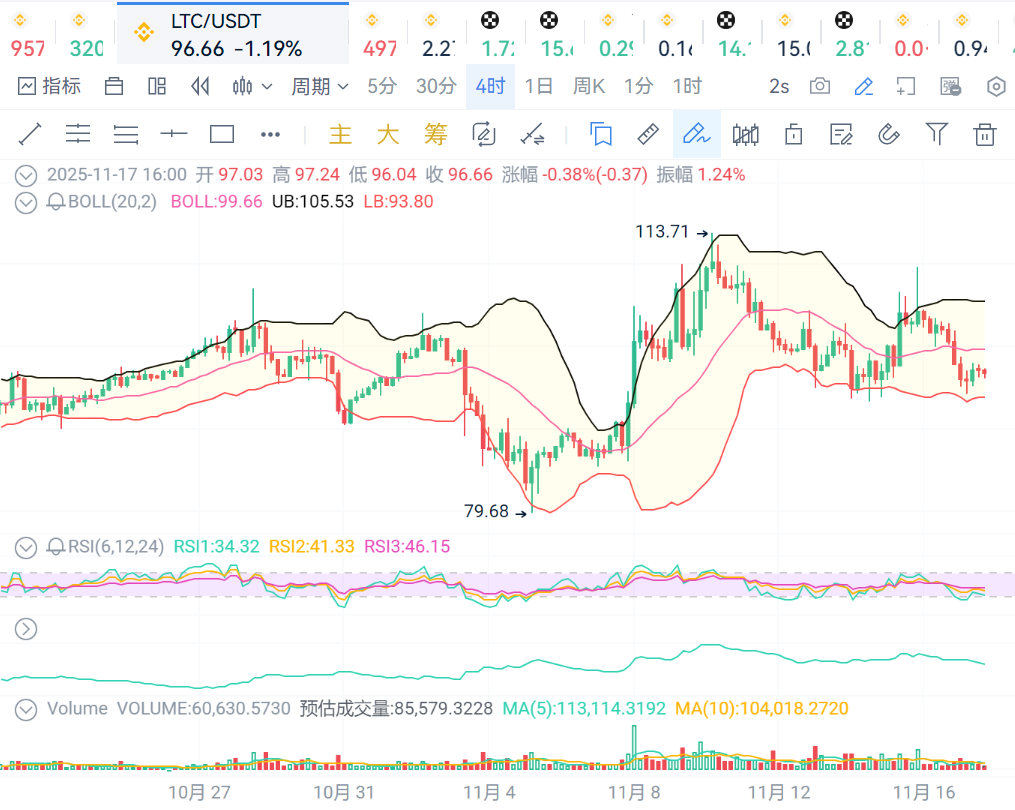The height and width of the screenshot is (810, 1015).
Task: Click the 主 main force button
Action: point(341,134)
